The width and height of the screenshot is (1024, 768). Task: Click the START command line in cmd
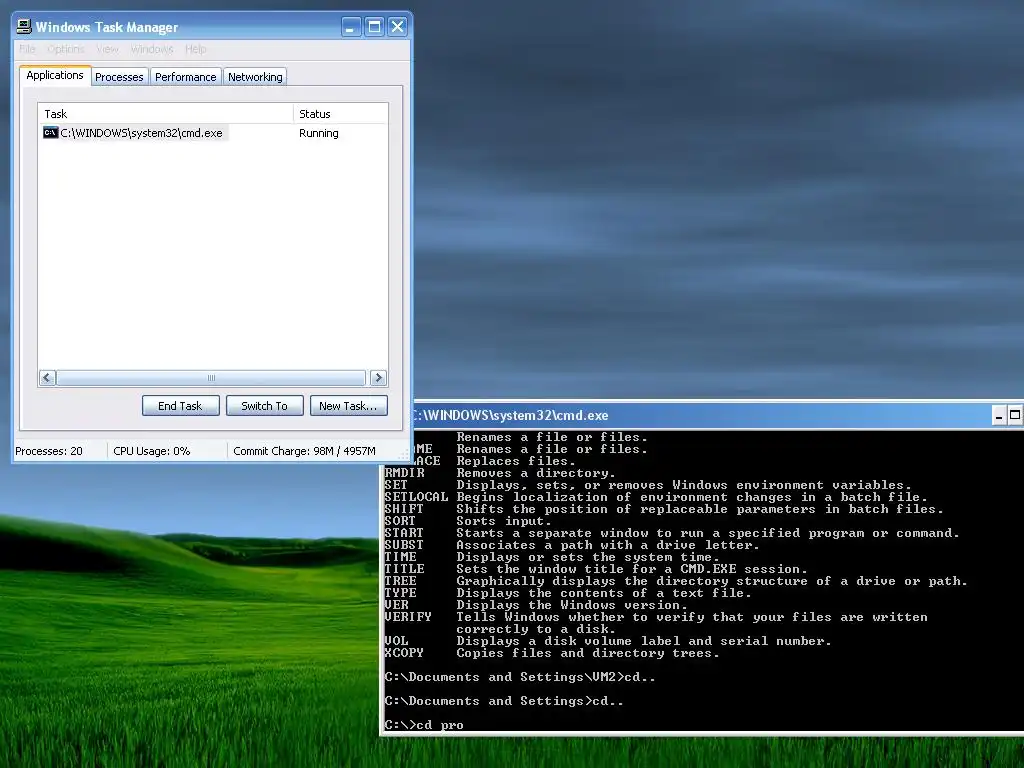pos(672,533)
